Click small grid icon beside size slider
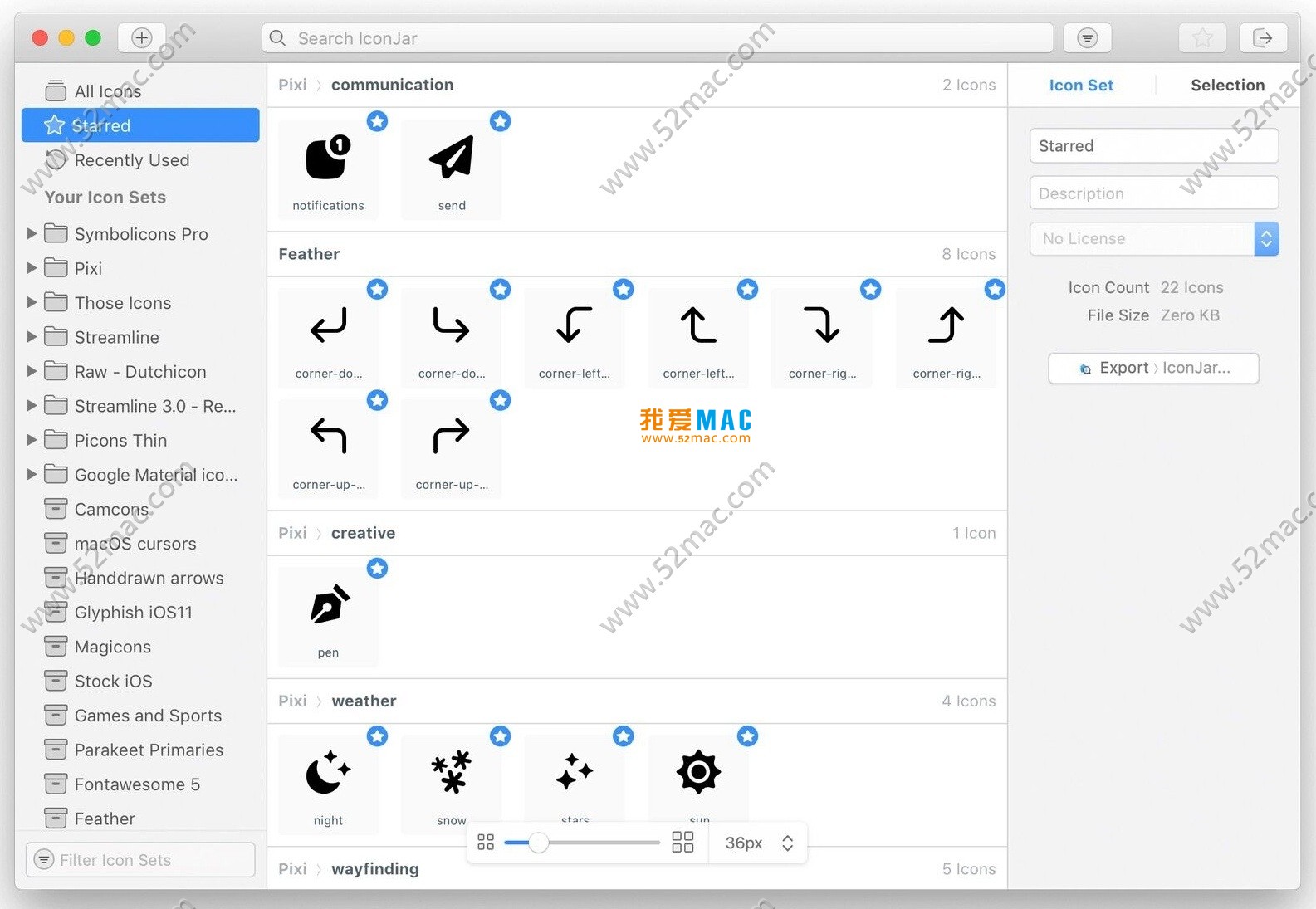The height and width of the screenshot is (909, 1316). coord(486,843)
